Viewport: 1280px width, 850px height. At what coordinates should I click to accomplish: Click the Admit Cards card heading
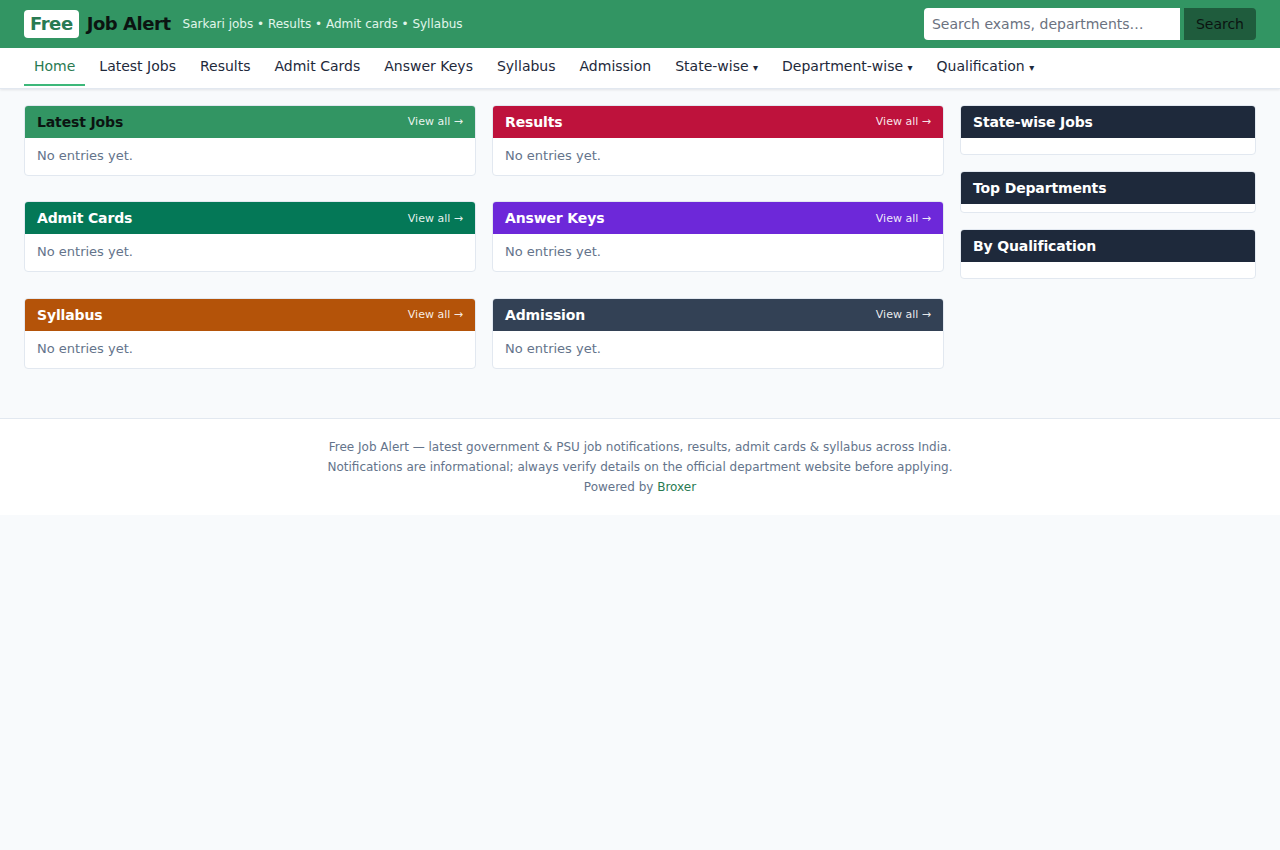tap(84, 218)
